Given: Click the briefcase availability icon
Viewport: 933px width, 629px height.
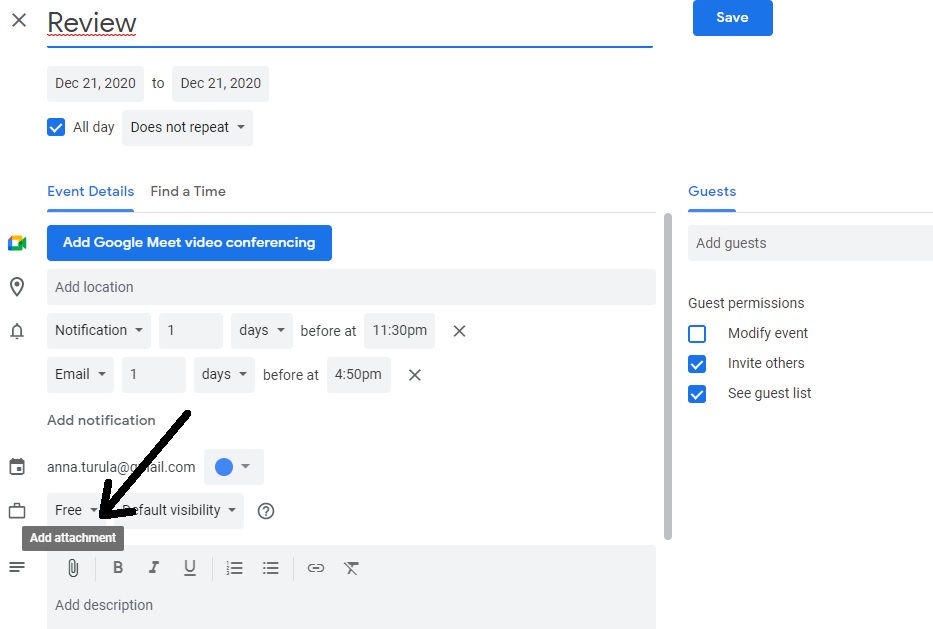Looking at the screenshot, I should (x=17, y=511).
